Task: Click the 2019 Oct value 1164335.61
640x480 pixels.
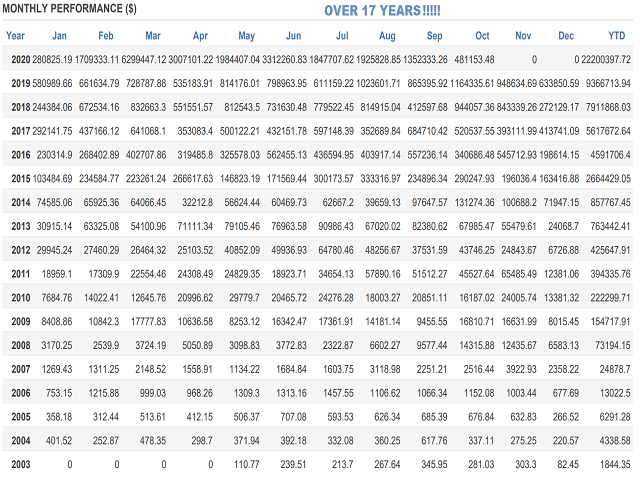Action: (472, 83)
